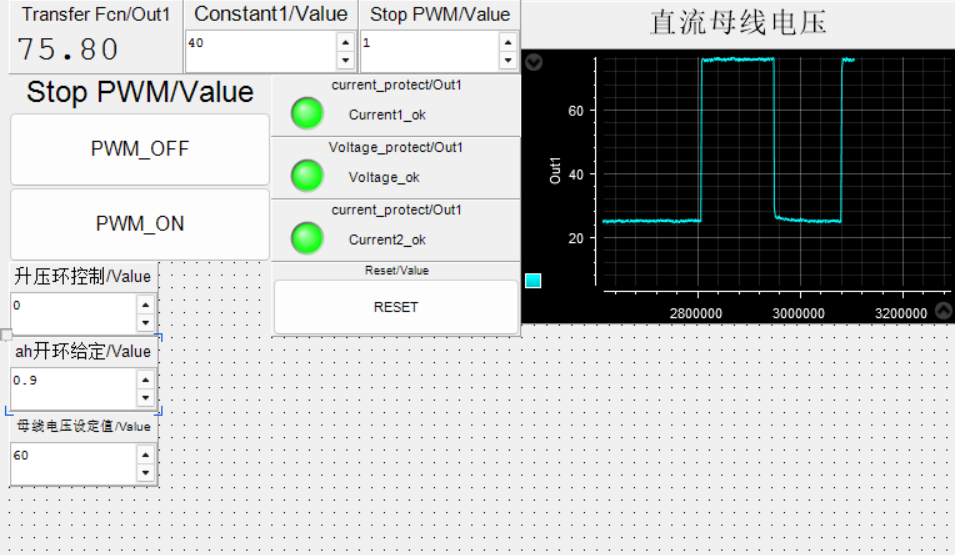This screenshot has width=955, height=555.
Task: Click the 40 y-axis tick label
Action: 576,175
